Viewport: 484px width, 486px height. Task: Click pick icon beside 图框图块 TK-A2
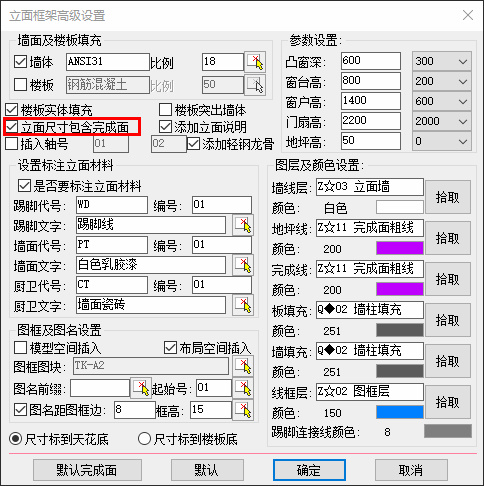pyautogui.click(x=243, y=366)
